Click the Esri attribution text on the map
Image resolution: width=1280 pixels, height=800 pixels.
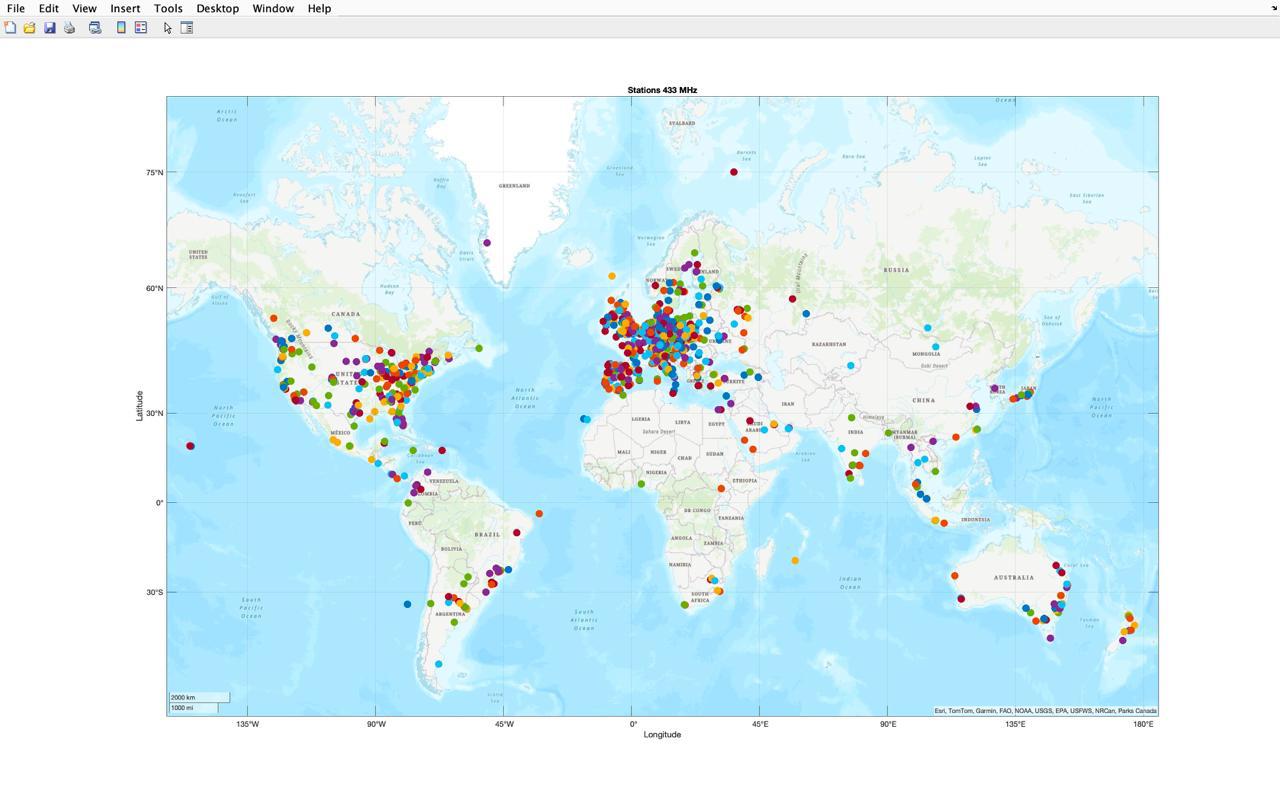tap(1045, 711)
